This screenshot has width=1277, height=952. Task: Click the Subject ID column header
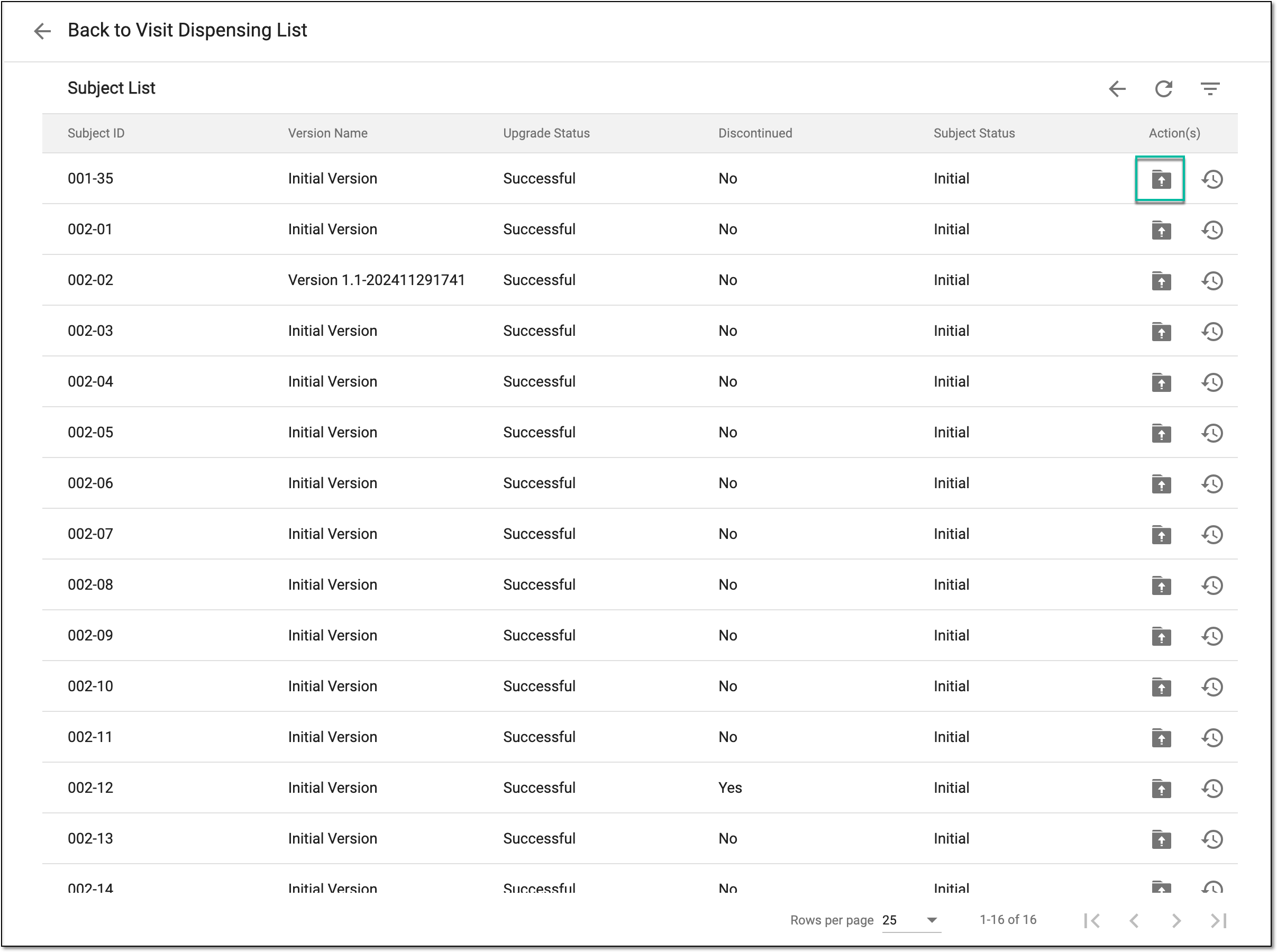point(96,133)
